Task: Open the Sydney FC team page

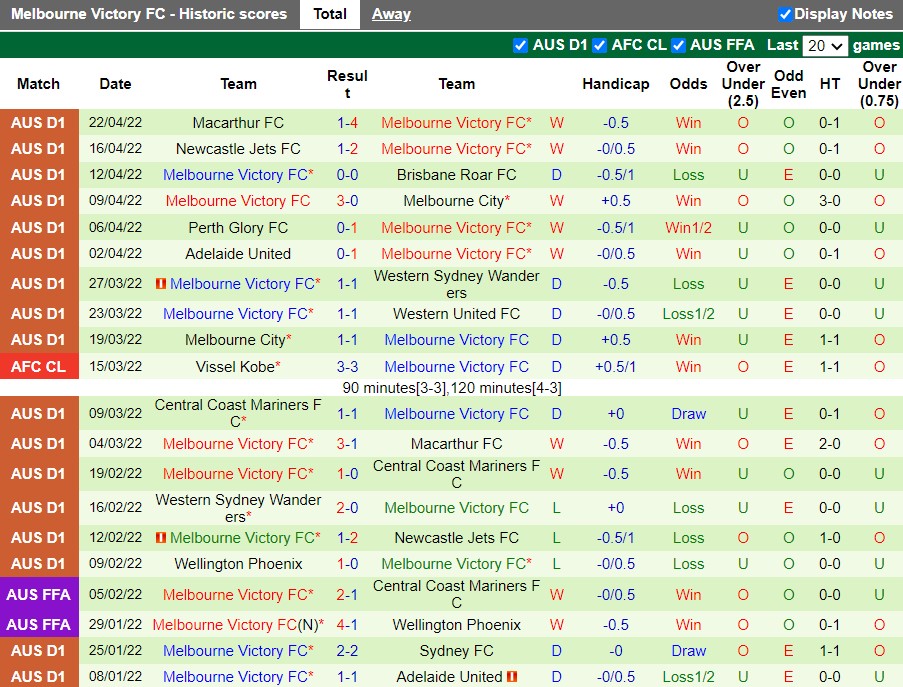Action: pyautogui.click(x=456, y=651)
